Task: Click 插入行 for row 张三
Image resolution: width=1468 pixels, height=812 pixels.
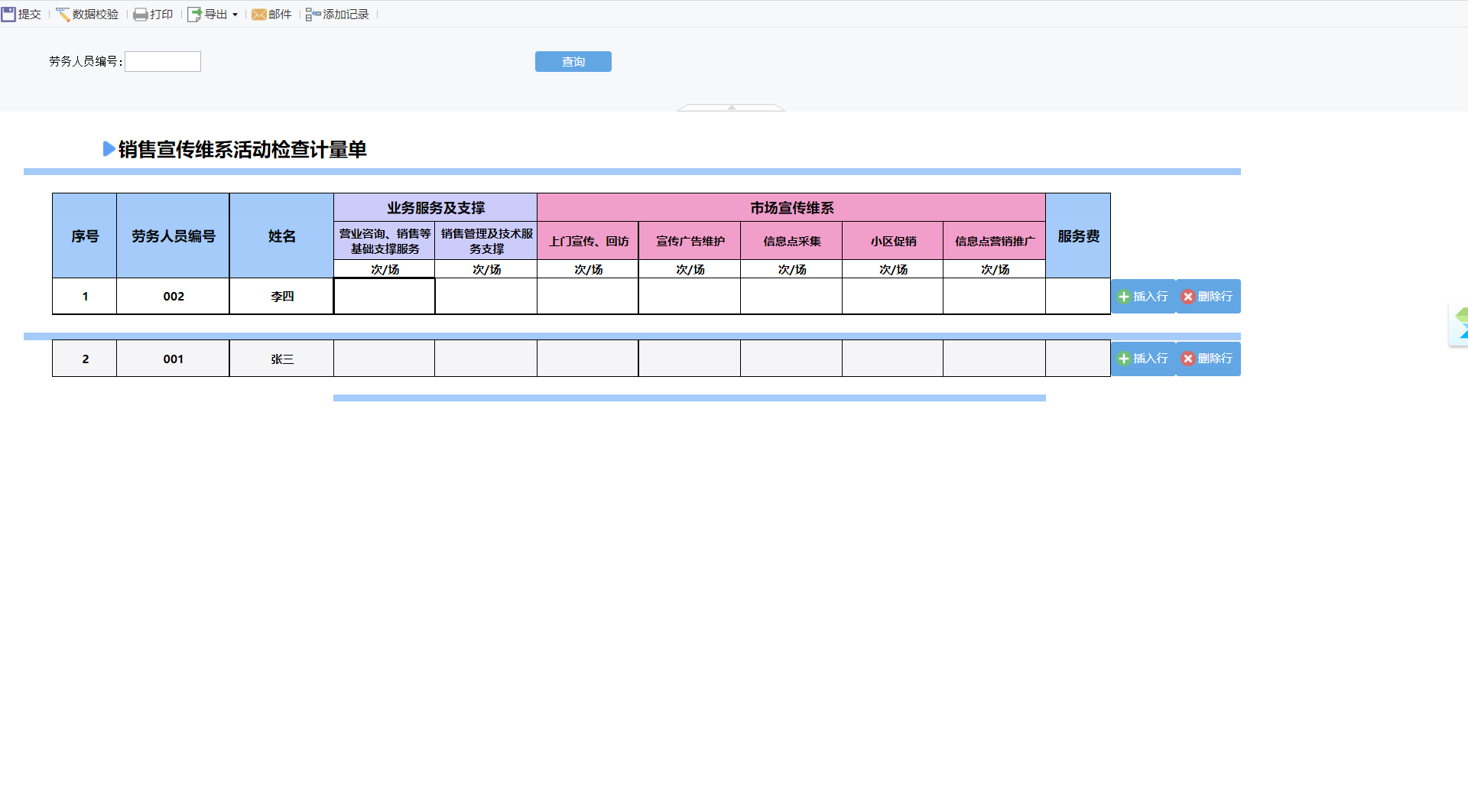Action: 1143,359
